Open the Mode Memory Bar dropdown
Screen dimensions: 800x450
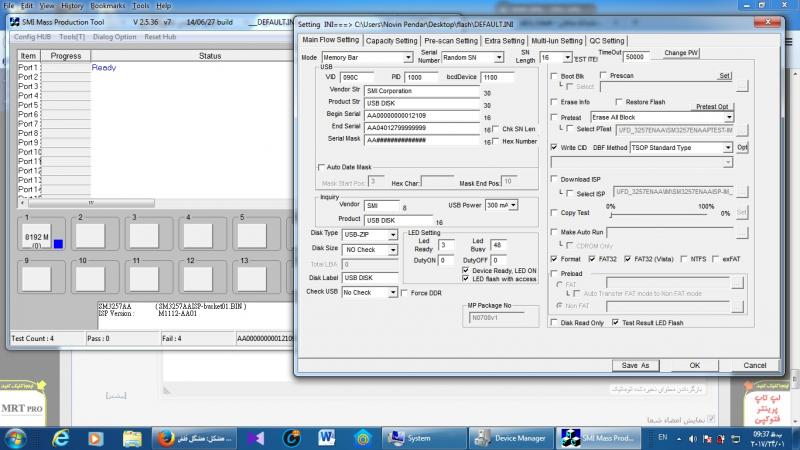[x=408, y=58]
